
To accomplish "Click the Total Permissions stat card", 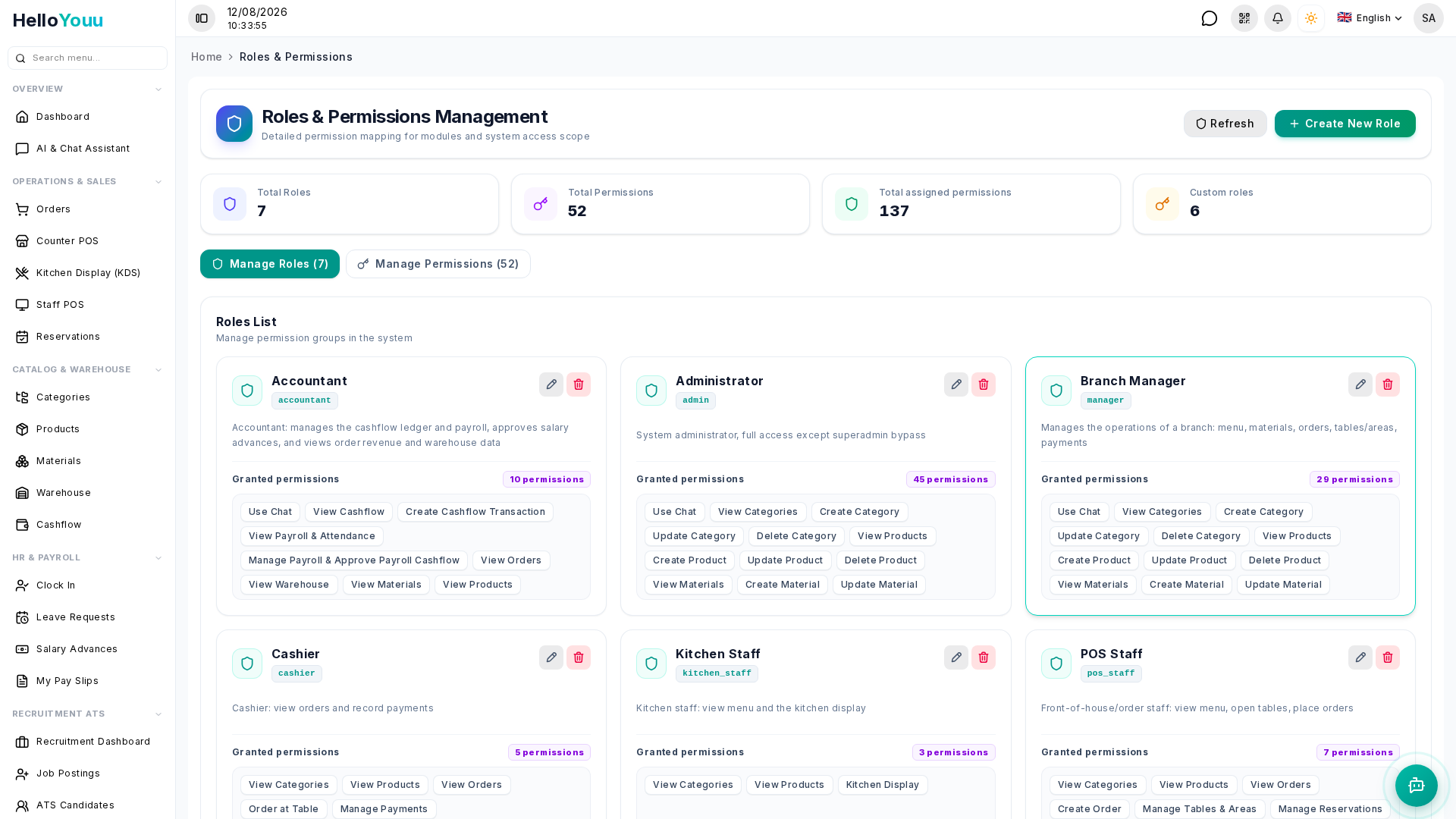I will coord(661,204).
